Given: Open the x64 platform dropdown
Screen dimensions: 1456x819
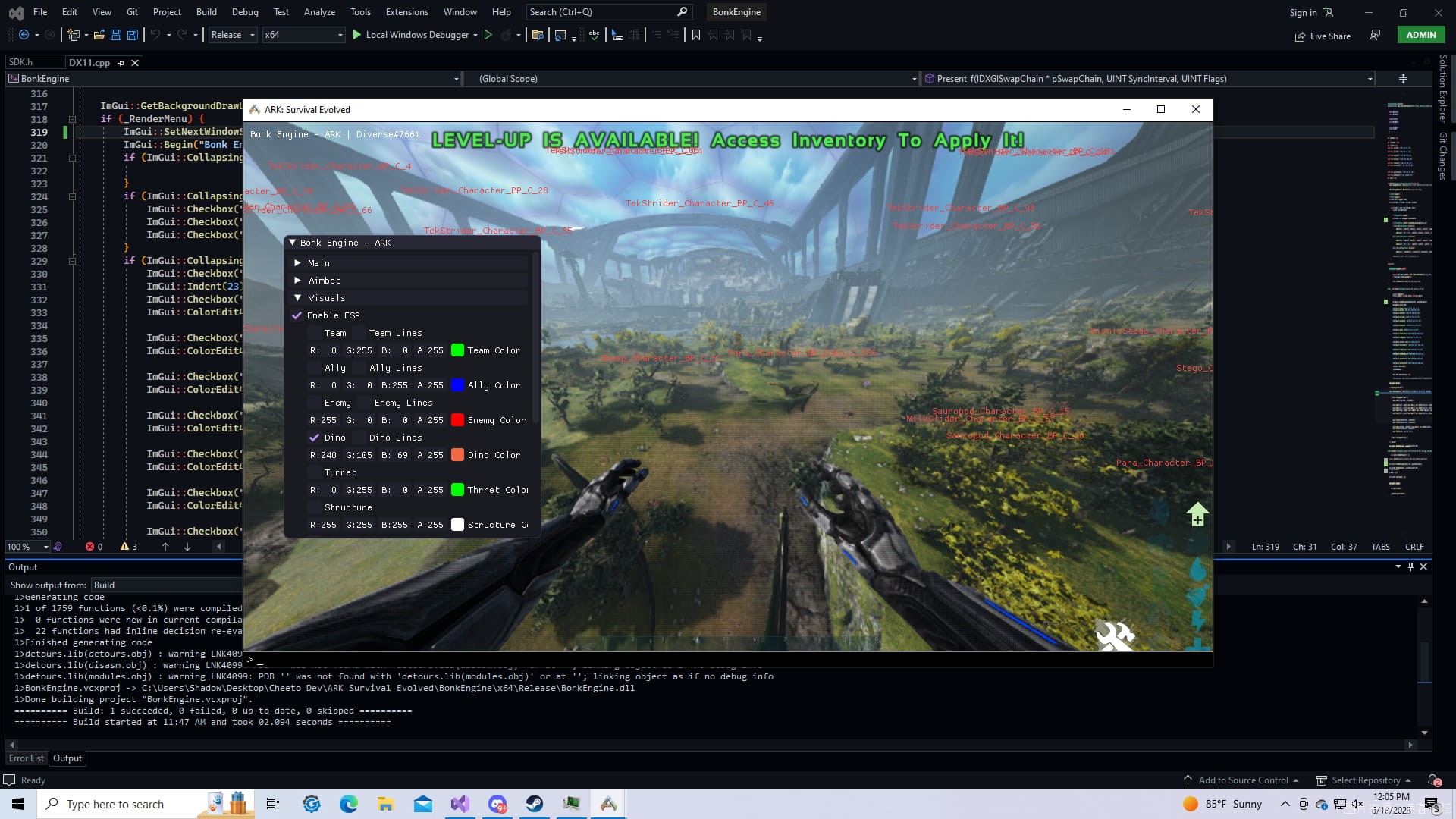Looking at the screenshot, I should pos(303,35).
